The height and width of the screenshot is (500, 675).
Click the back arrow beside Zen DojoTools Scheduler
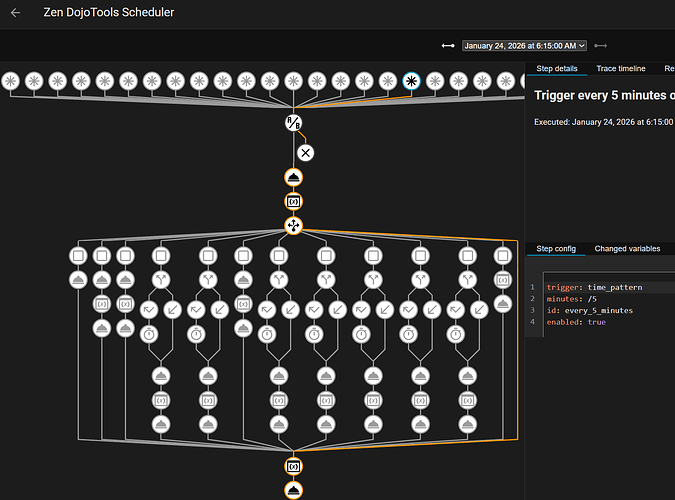15,13
